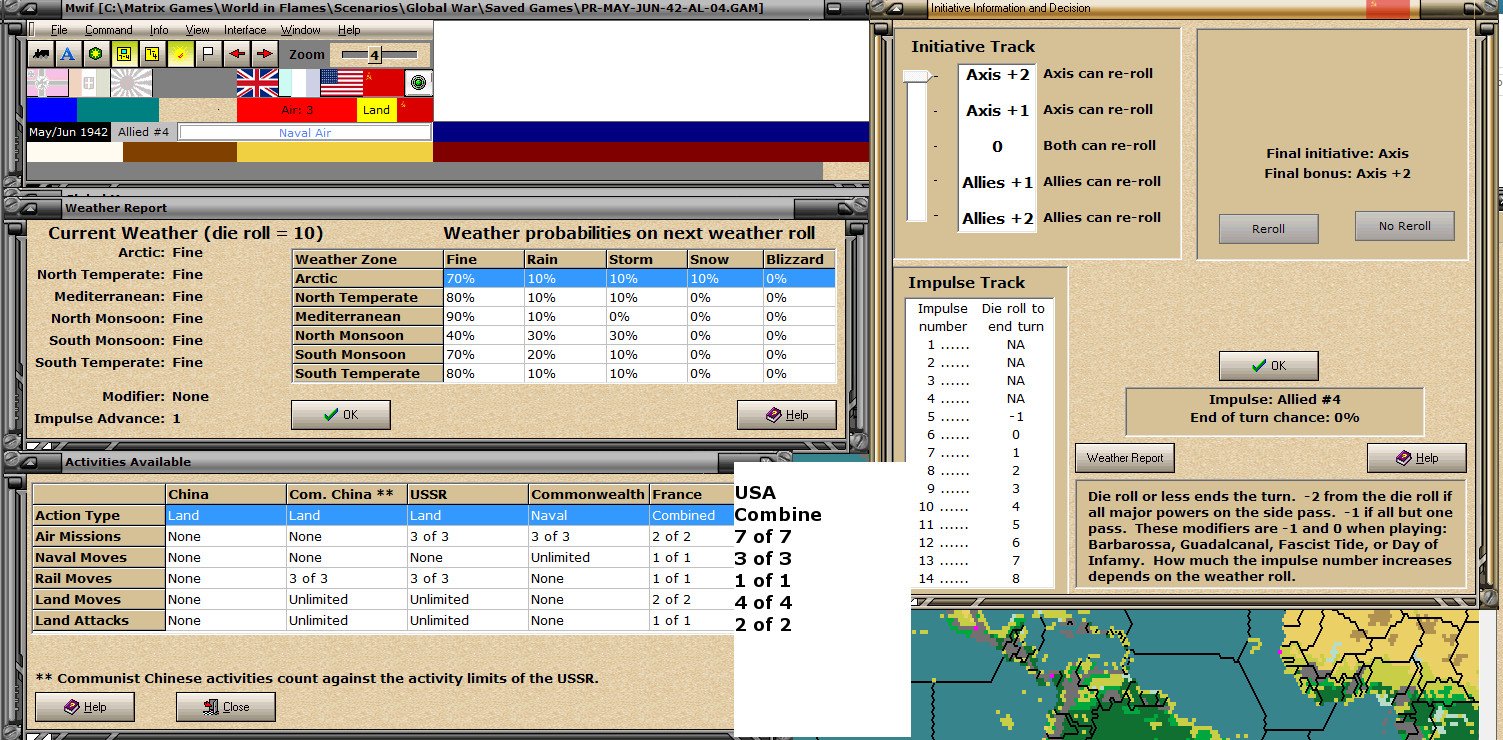The width and height of the screenshot is (1503, 740).
Task: Select the United States flag icon
Action: [342, 83]
